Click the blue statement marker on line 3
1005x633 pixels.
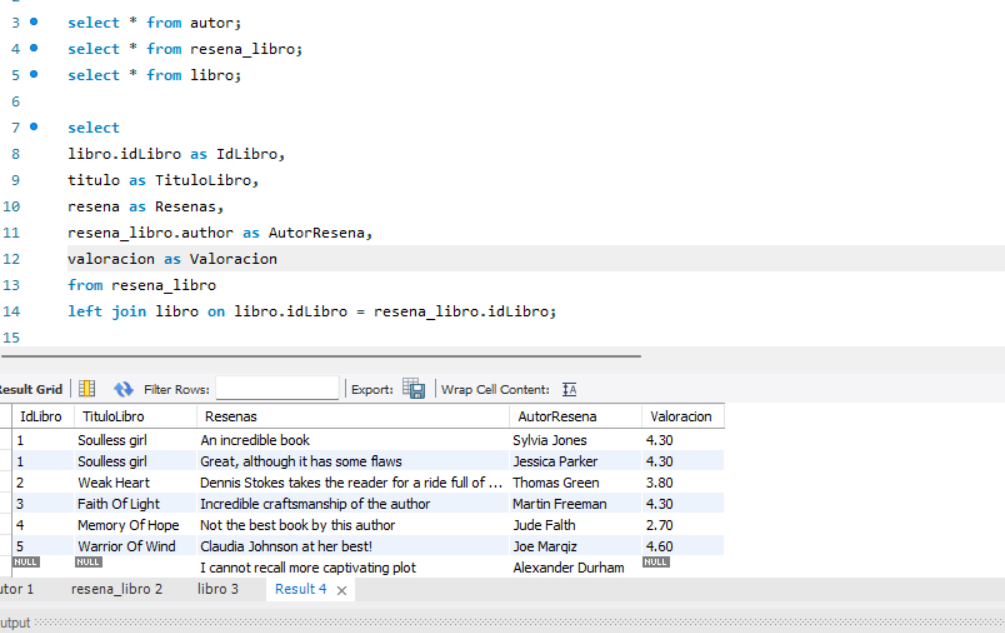34,22
